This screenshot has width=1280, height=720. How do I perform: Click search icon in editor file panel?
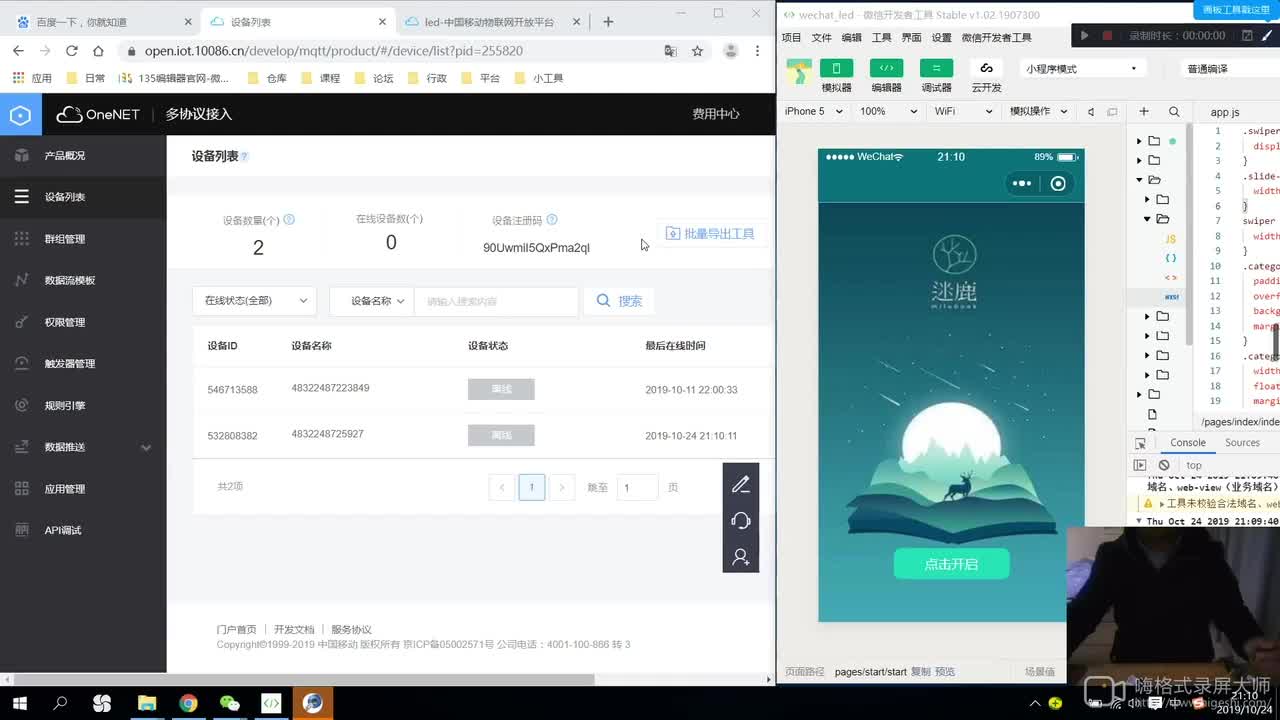coord(1174,112)
